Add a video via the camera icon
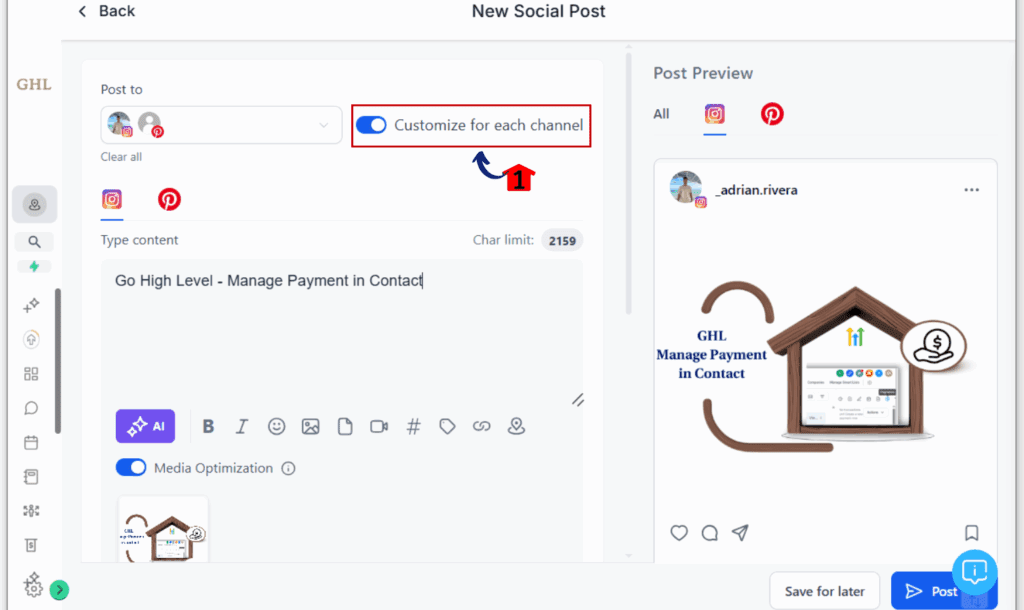This screenshot has height=610, width=1024. coord(379,426)
